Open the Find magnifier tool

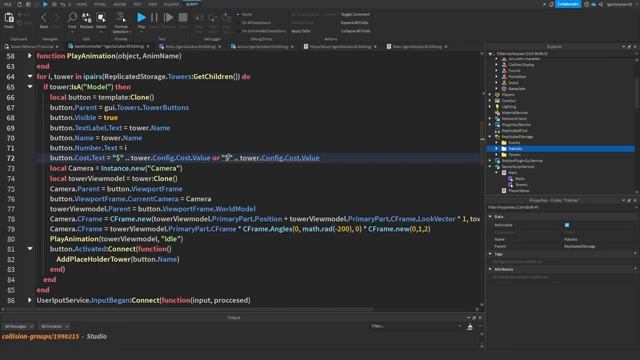72,18
